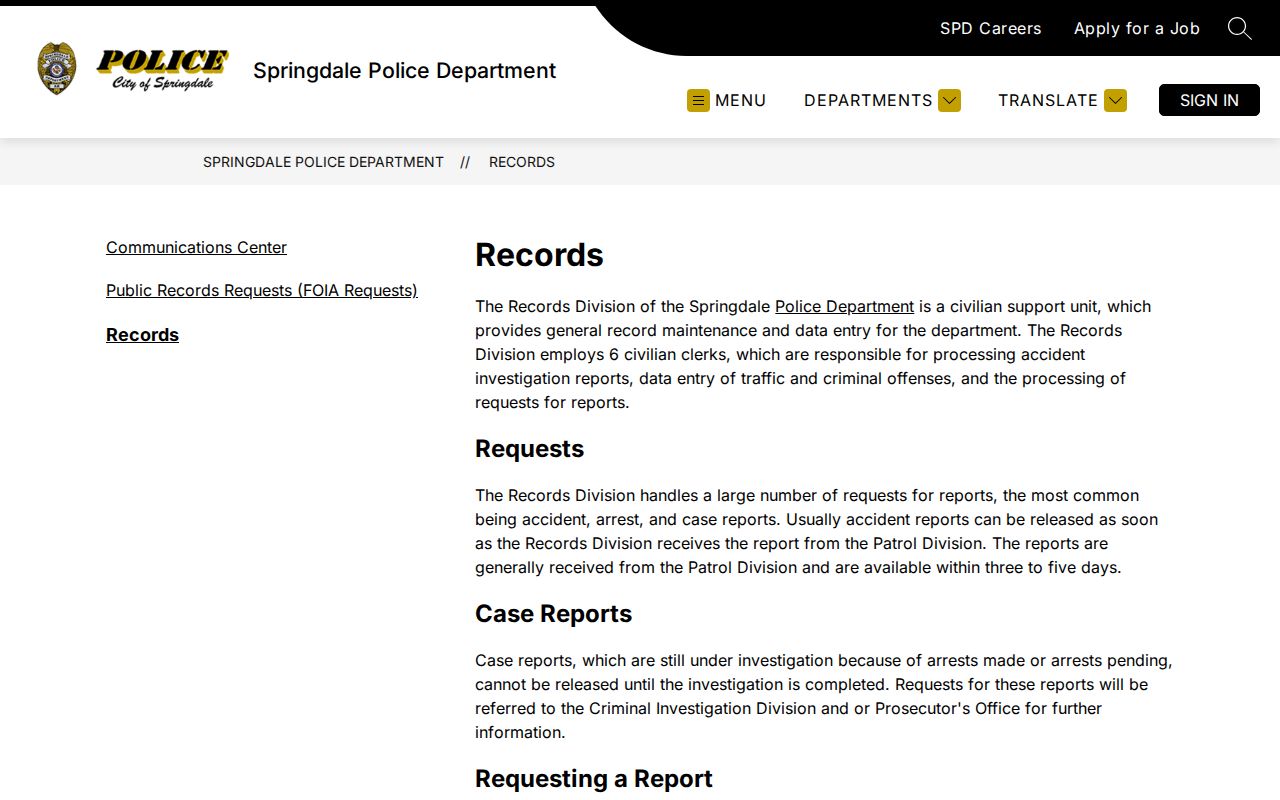Expand the Departments chevron
The height and width of the screenshot is (800, 1280).
click(949, 100)
